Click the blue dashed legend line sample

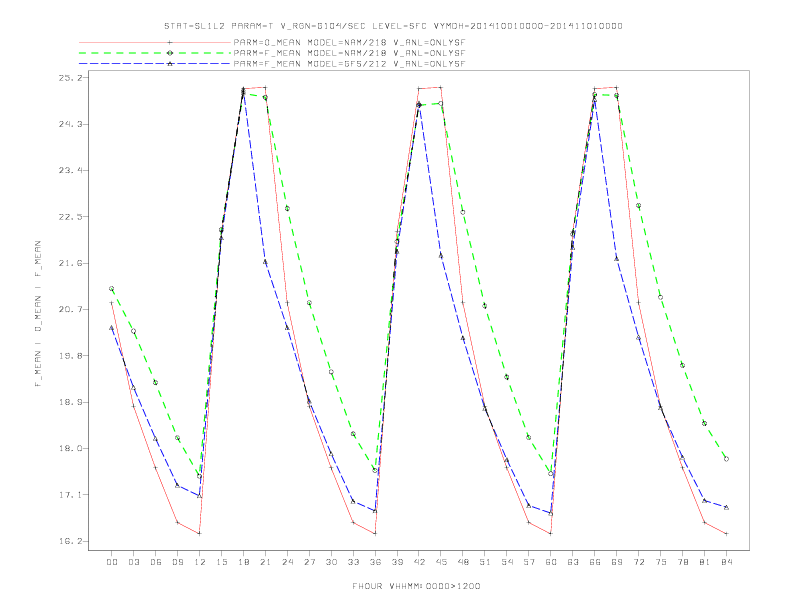(x=155, y=64)
